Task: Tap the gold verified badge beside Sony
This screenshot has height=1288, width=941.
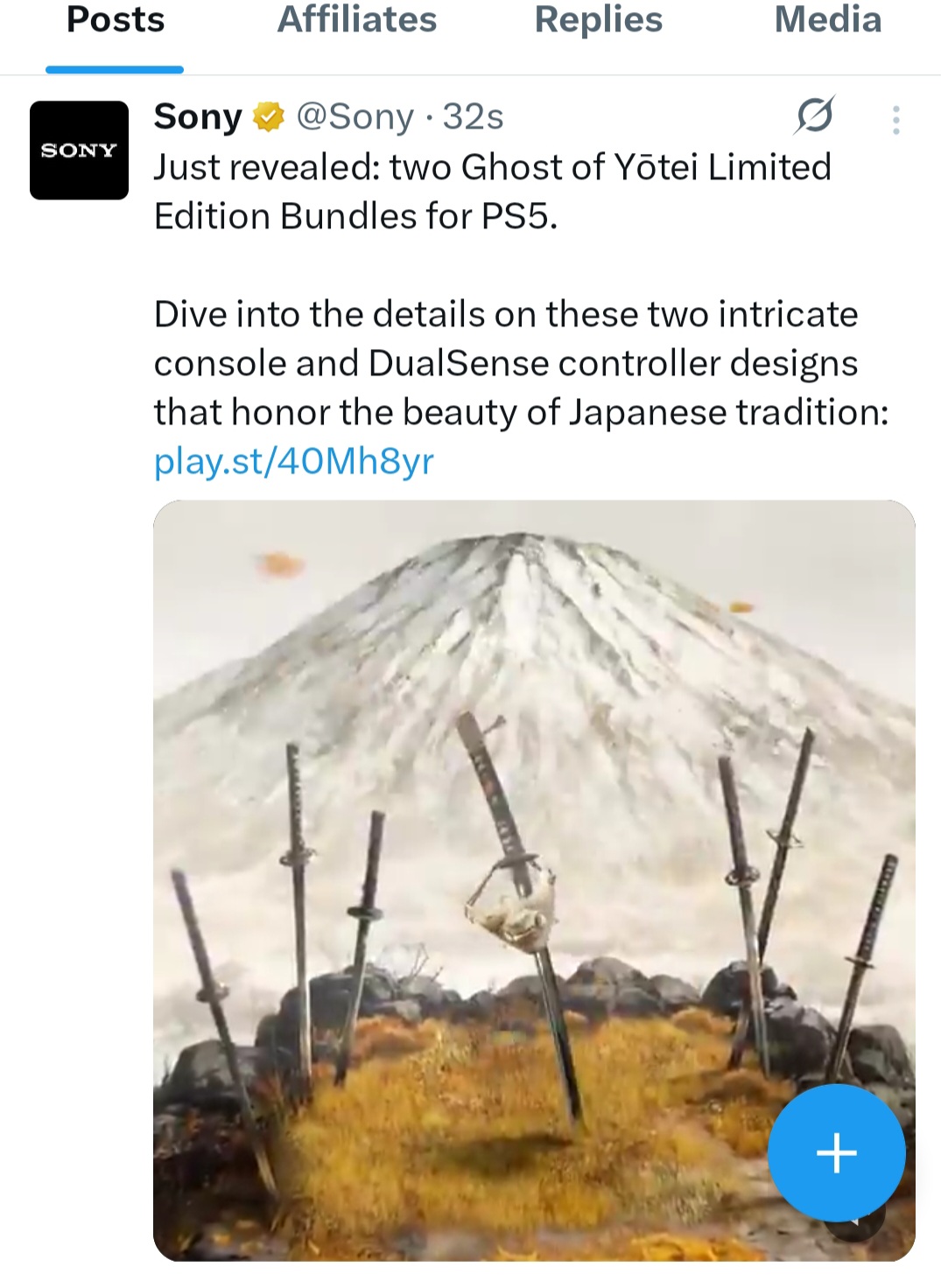Action: click(x=269, y=116)
